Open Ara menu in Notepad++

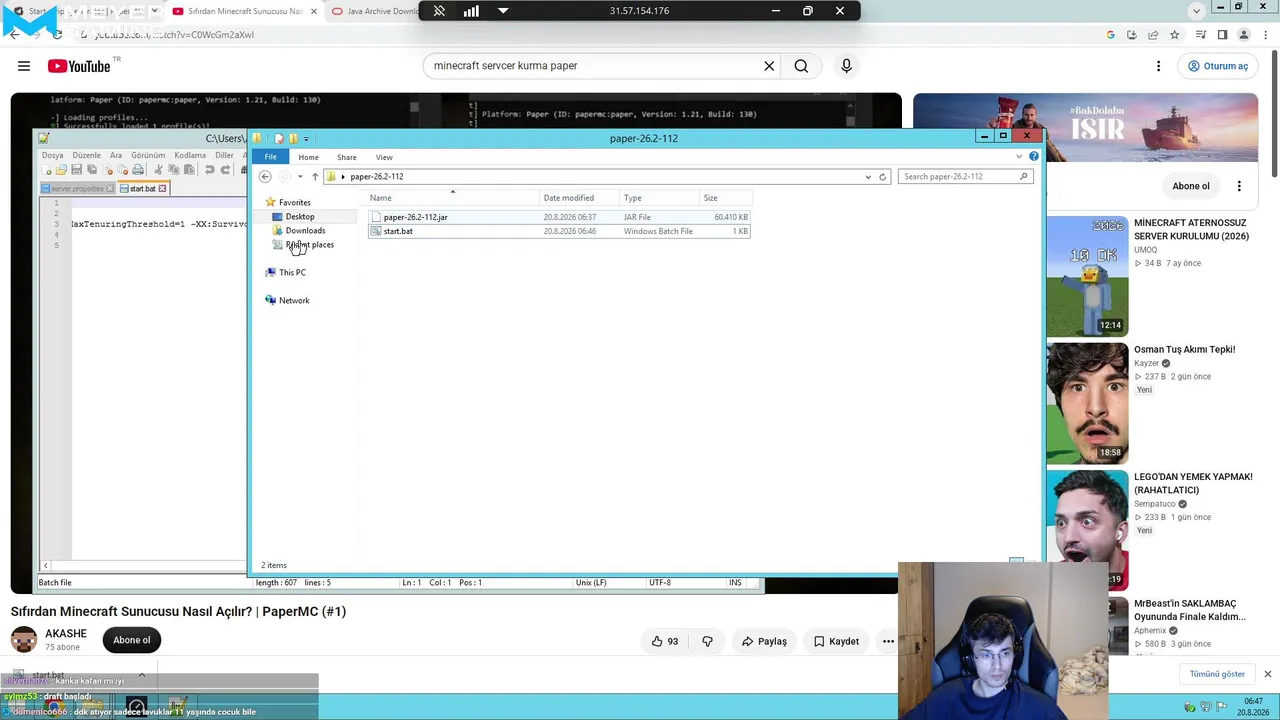[x=116, y=155]
